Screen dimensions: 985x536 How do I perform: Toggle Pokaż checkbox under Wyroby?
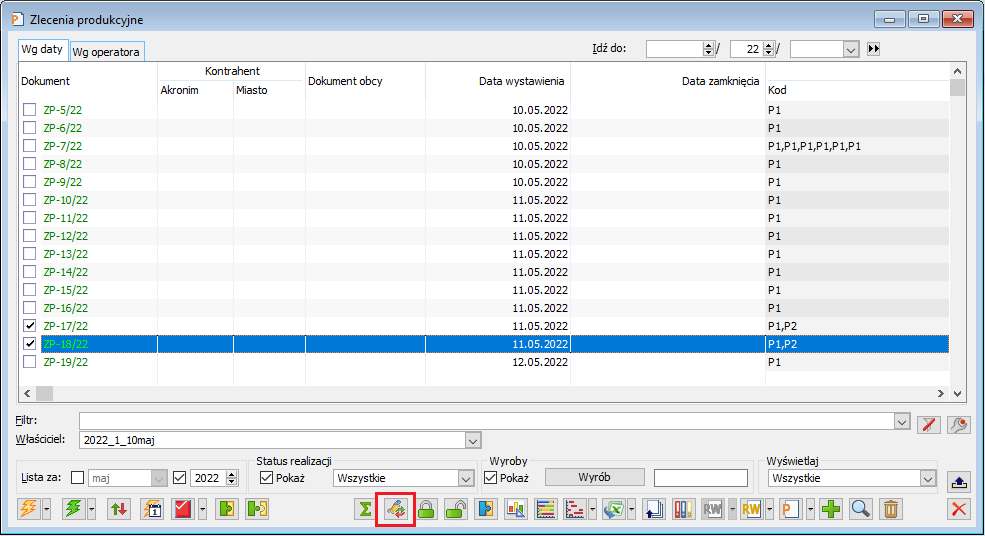491,478
